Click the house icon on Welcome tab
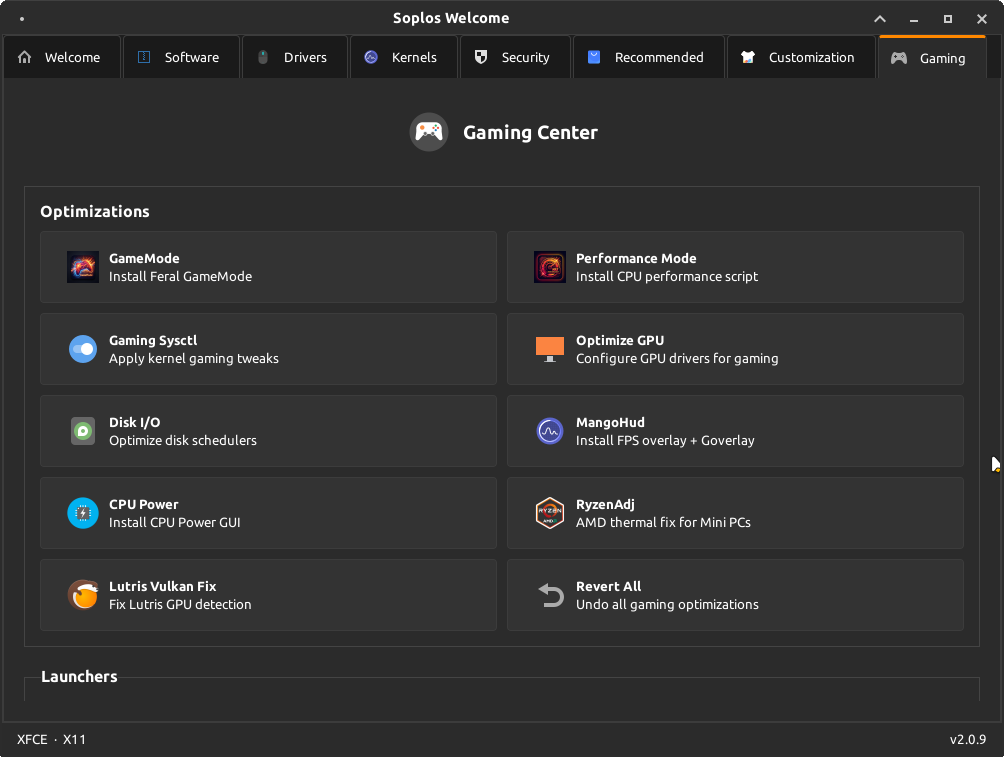The image size is (1004, 757). (24, 57)
